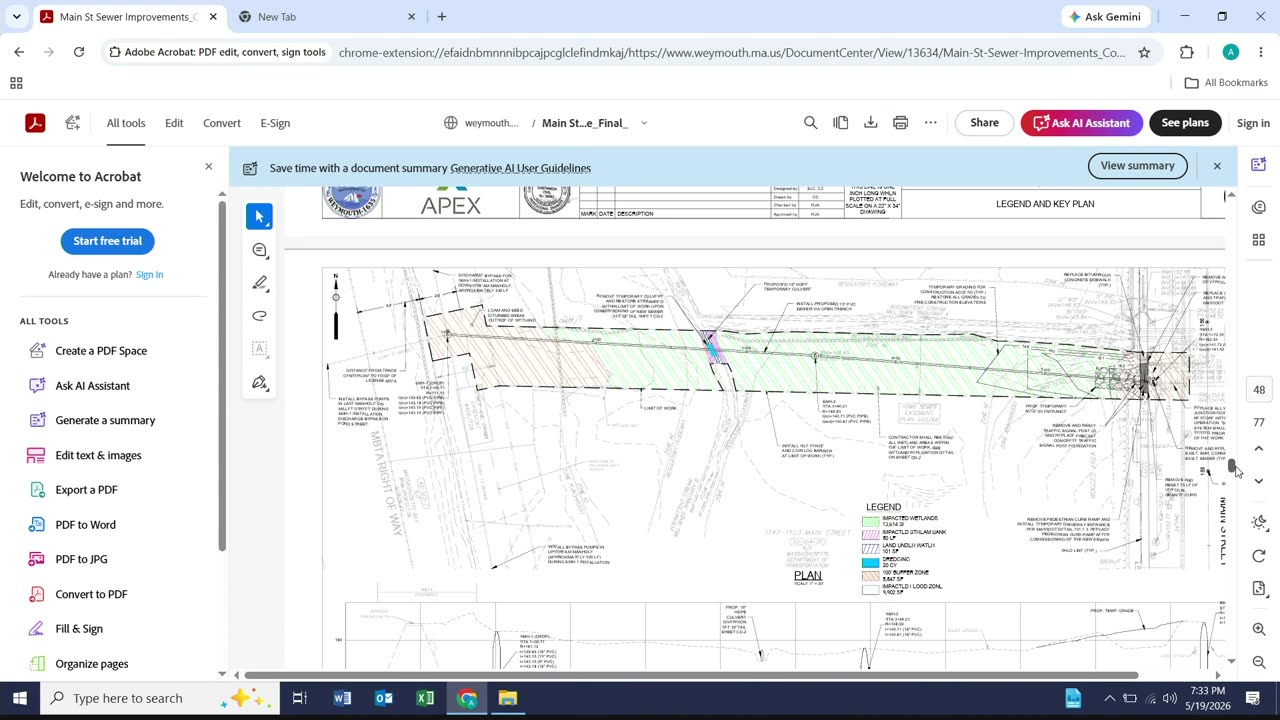The height and width of the screenshot is (720, 1280).
Task: Click the View summary button
Action: tap(1137, 166)
